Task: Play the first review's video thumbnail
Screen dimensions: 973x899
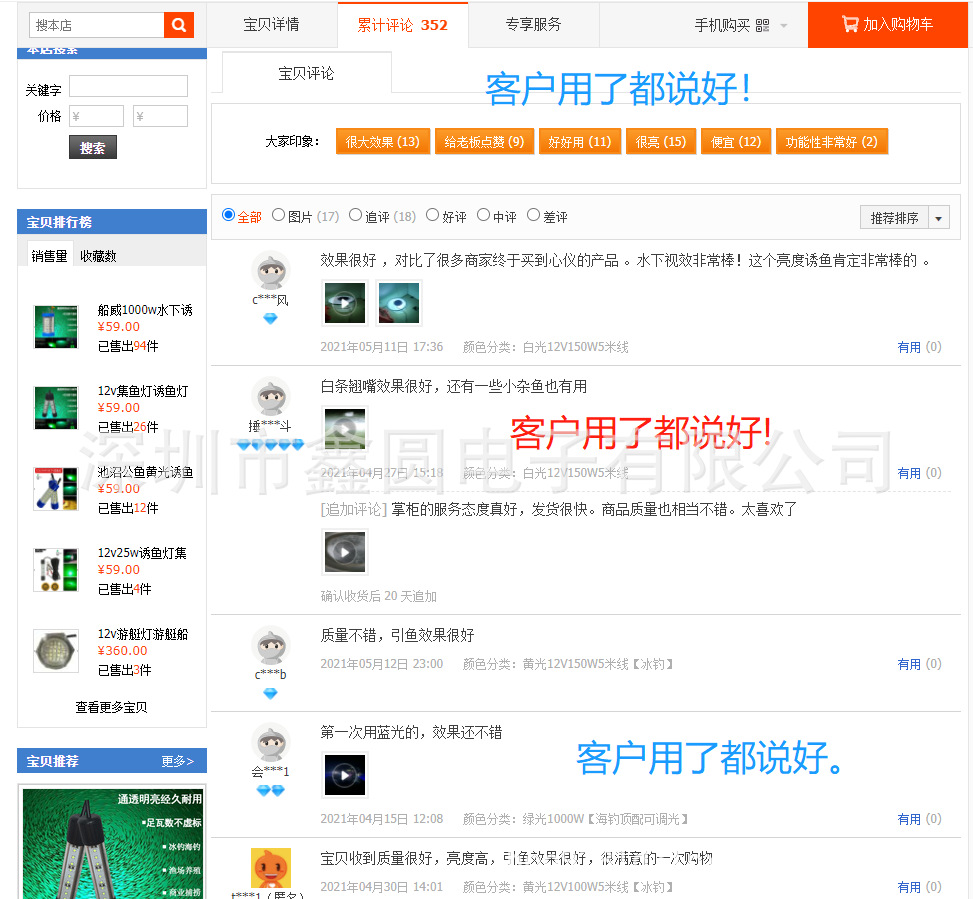Action: pyautogui.click(x=344, y=301)
